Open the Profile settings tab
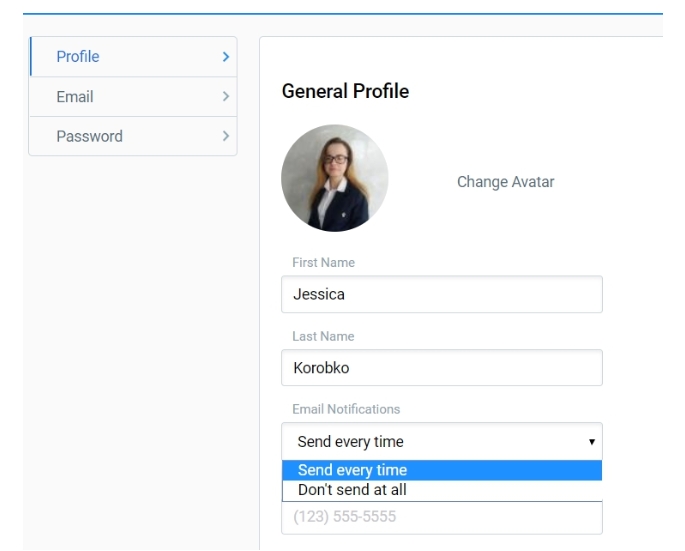 (78, 57)
